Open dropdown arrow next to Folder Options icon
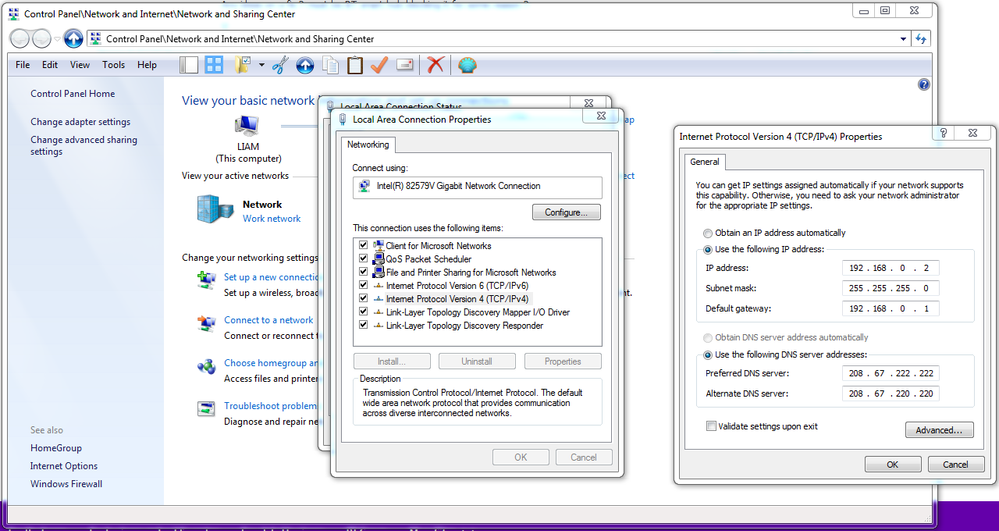 click(x=262, y=65)
